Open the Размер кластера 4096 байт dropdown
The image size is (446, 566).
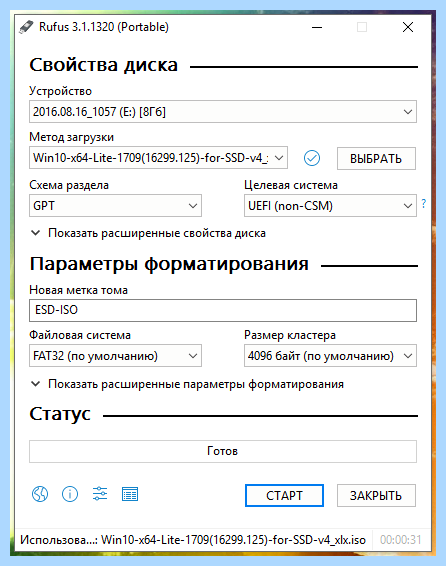(330, 356)
